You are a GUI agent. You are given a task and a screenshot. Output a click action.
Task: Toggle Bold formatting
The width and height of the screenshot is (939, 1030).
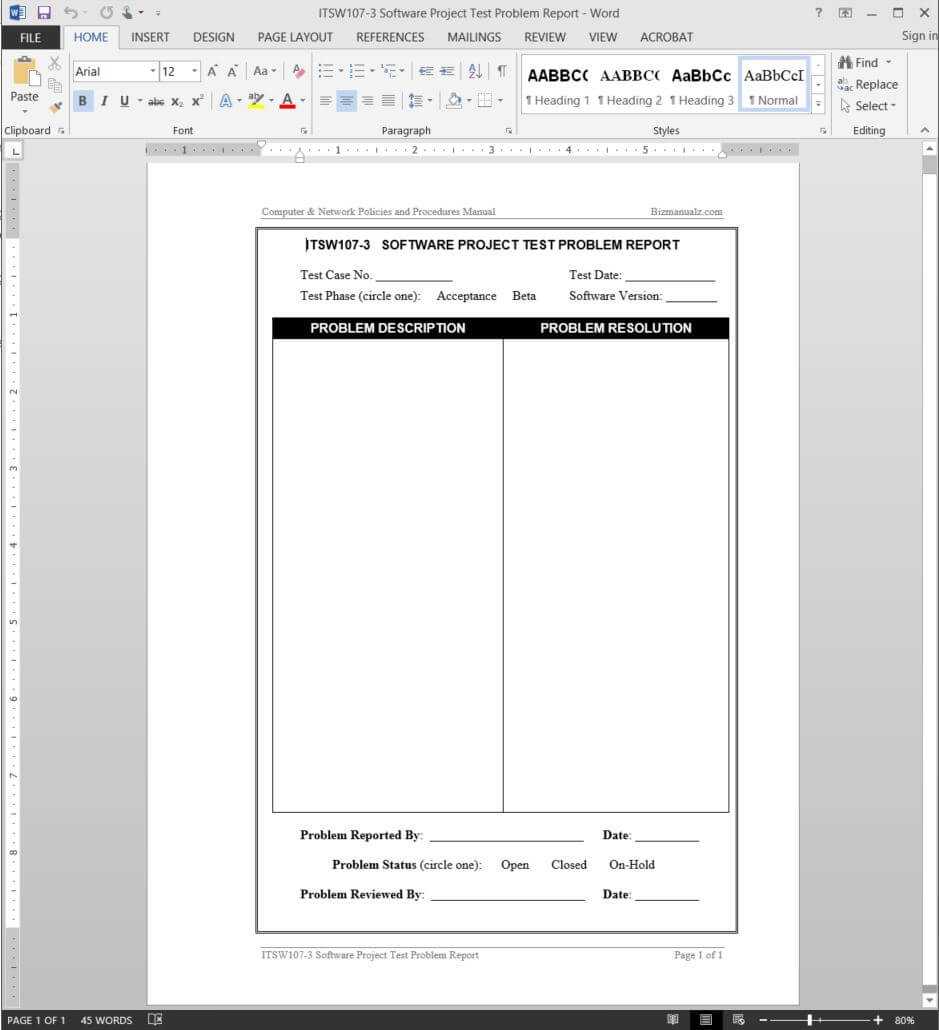point(82,101)
